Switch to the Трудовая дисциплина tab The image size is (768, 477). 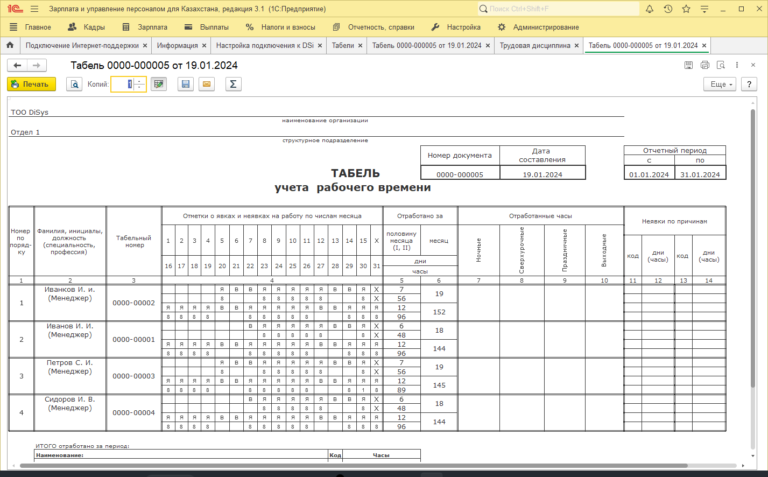535,46
